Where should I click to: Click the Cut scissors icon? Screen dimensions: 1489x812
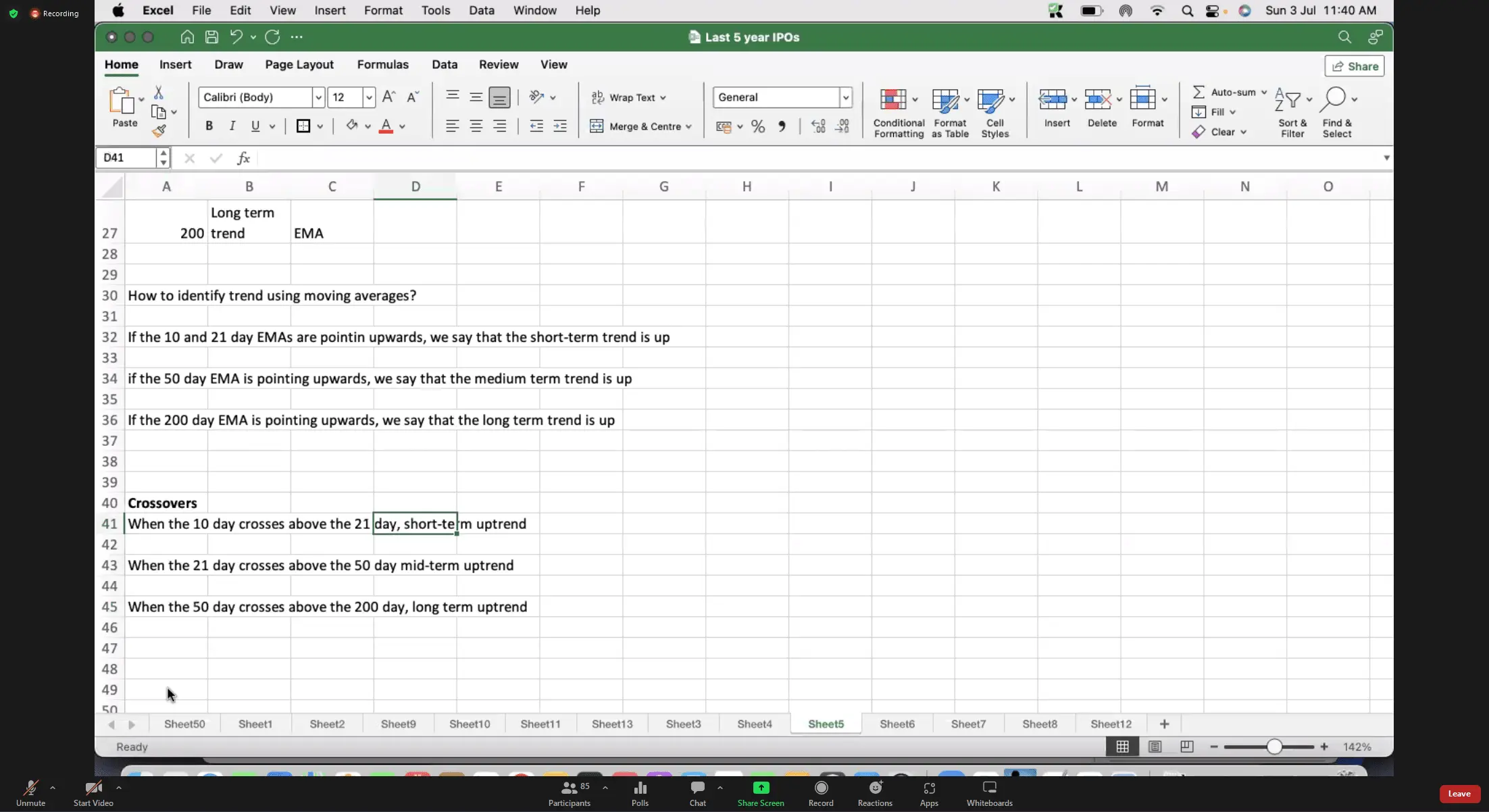(x=159, y=93)
